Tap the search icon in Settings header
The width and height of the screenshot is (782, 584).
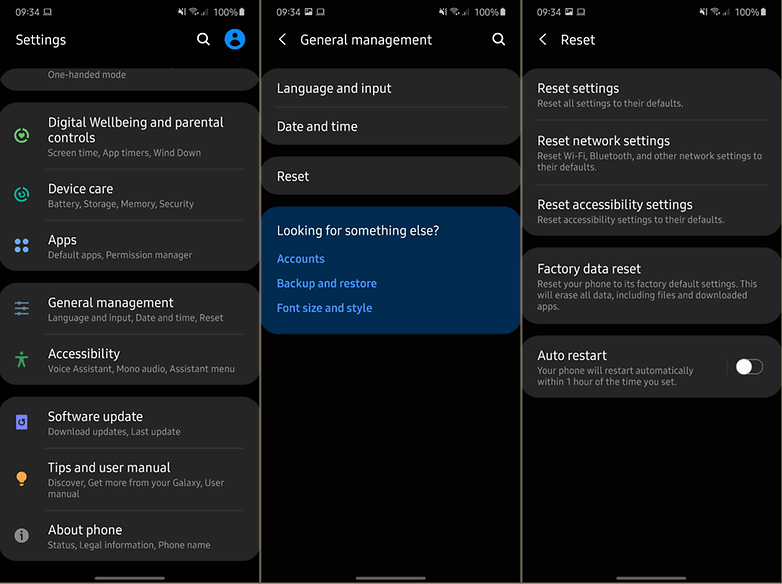click(203, 40)
